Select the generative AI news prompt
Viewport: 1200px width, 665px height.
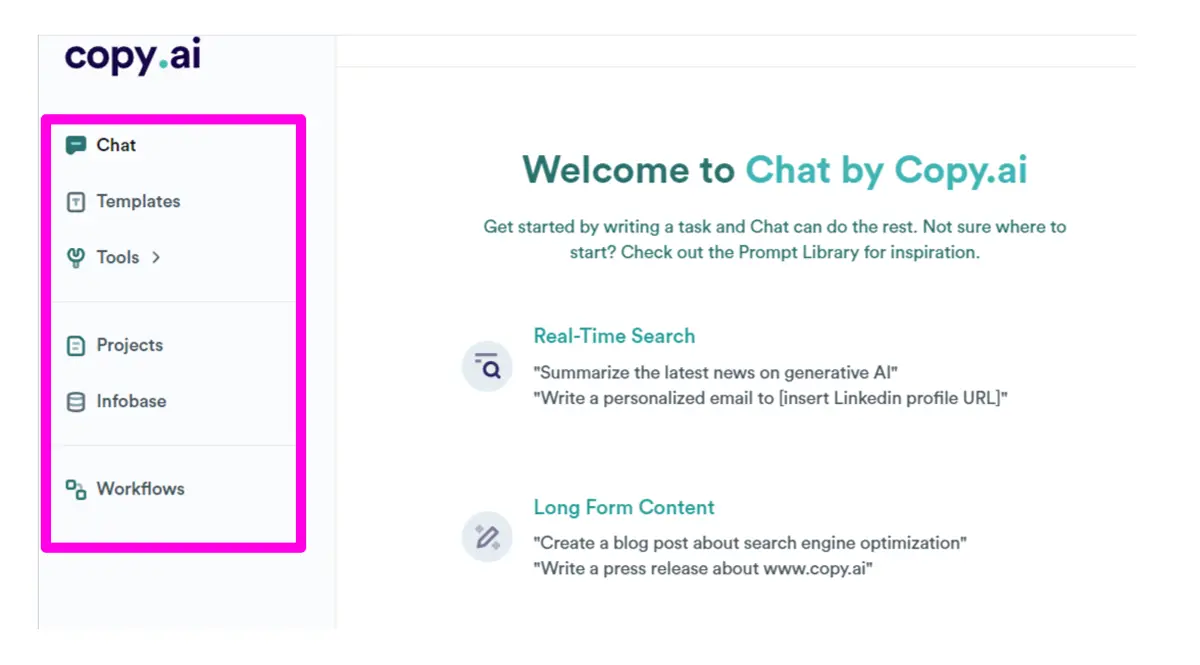pyautogui.click(x=716, y=373)
